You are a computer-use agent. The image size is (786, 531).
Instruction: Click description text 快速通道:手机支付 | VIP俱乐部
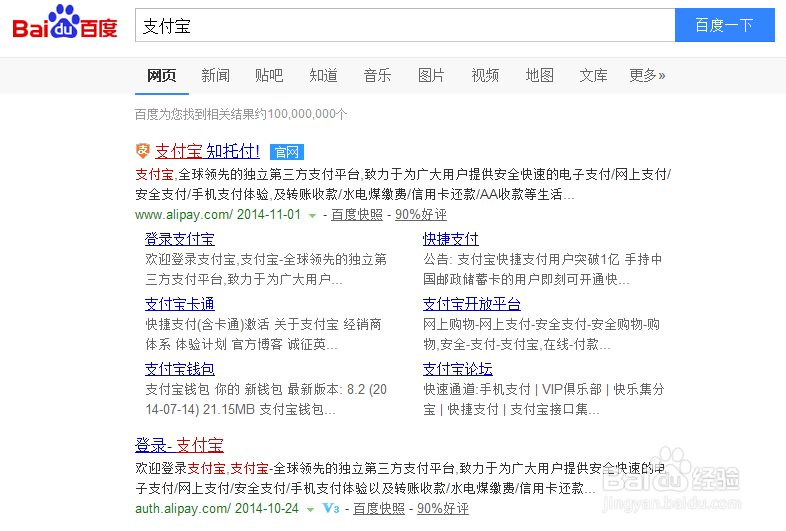click(544, 400)
